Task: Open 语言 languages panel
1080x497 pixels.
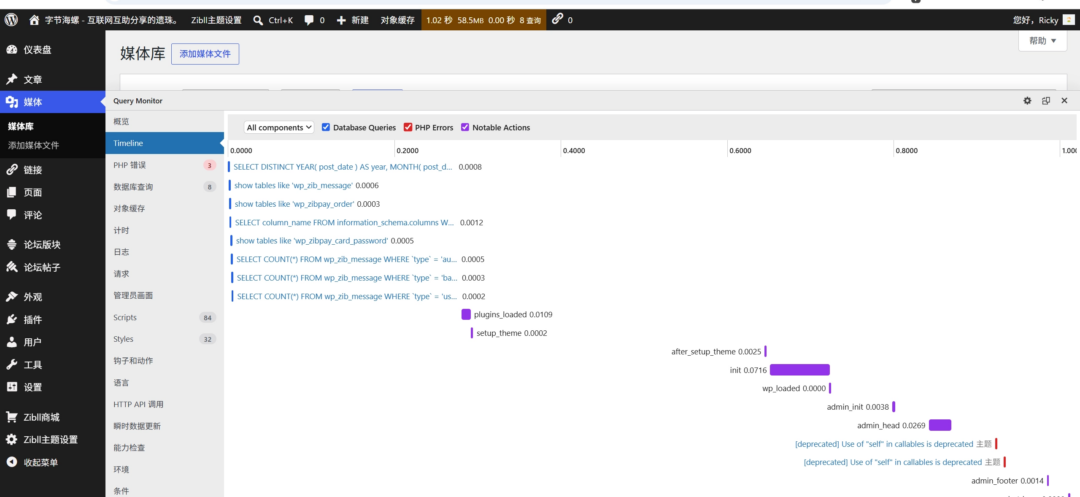Action: pyautogui.click(x=165, y=383)
